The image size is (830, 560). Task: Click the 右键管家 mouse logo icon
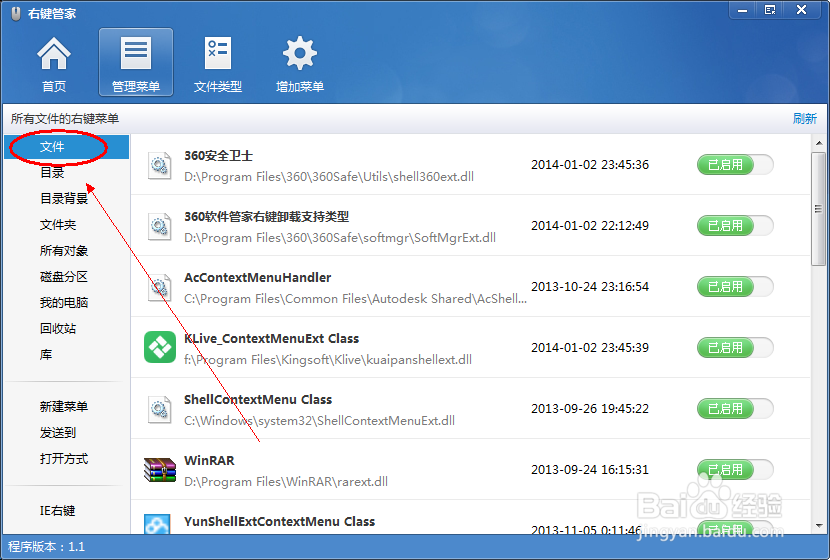click(16, 14)
